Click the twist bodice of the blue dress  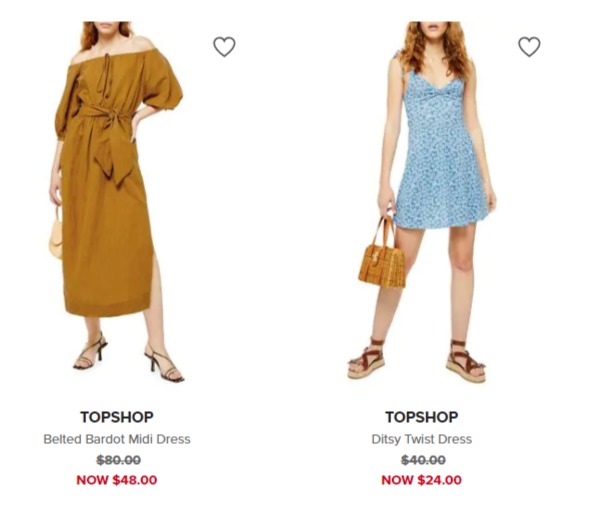pyautogui.click(x=436, y=93)
